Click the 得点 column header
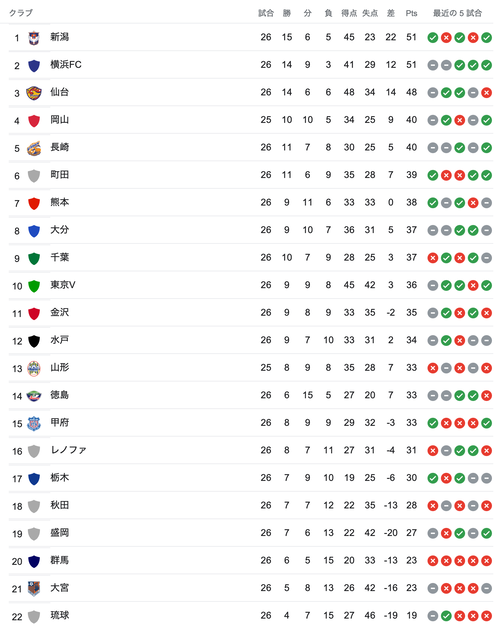The height and width of the screenshot is (630, 500). click(x=349, y=13)
